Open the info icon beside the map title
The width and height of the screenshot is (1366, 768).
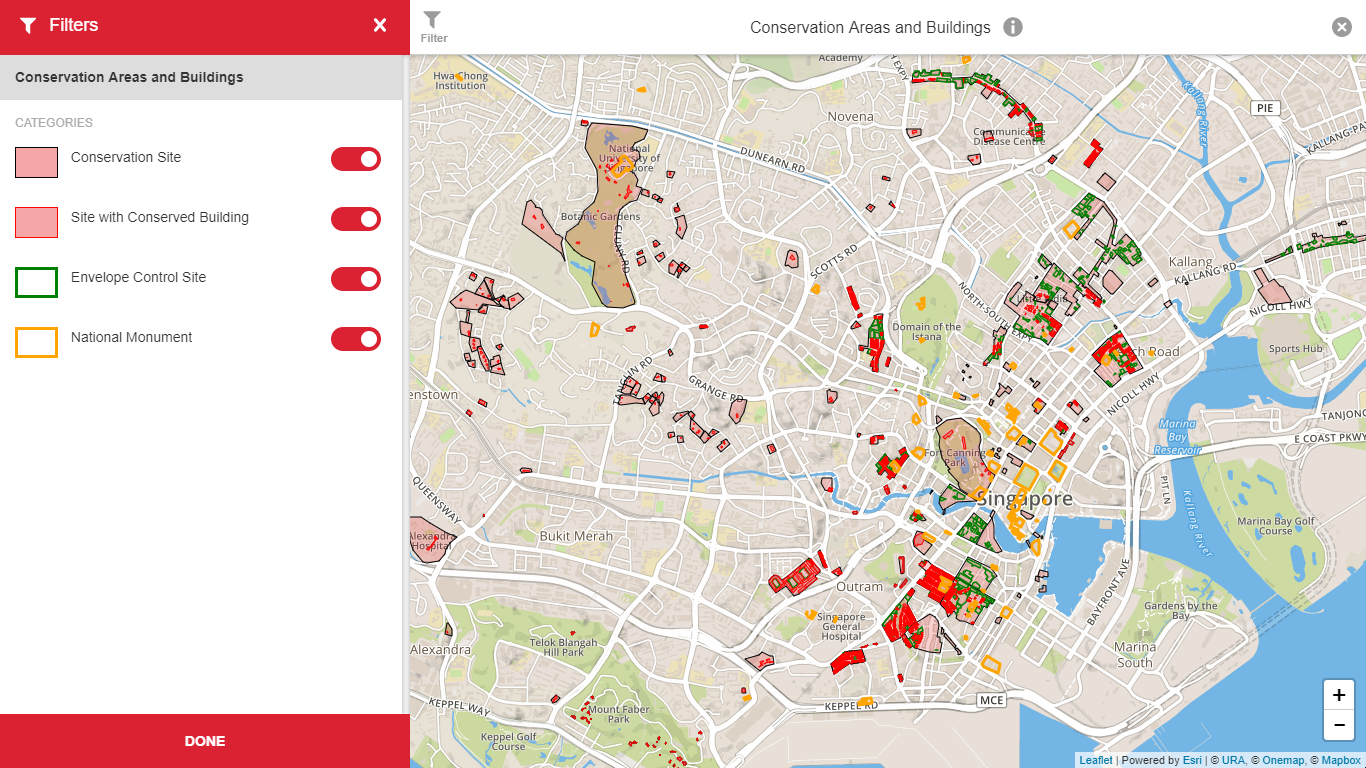point(1013,27)
